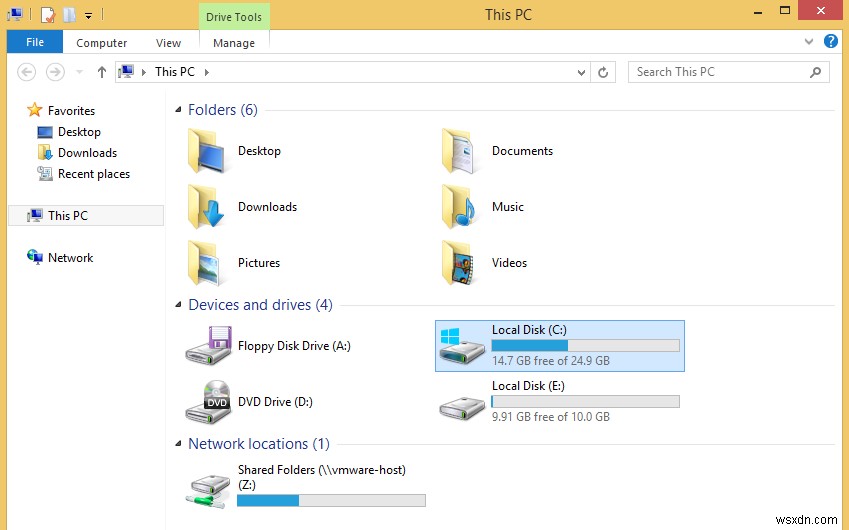Close the This PC window

(x=821, y=10)
